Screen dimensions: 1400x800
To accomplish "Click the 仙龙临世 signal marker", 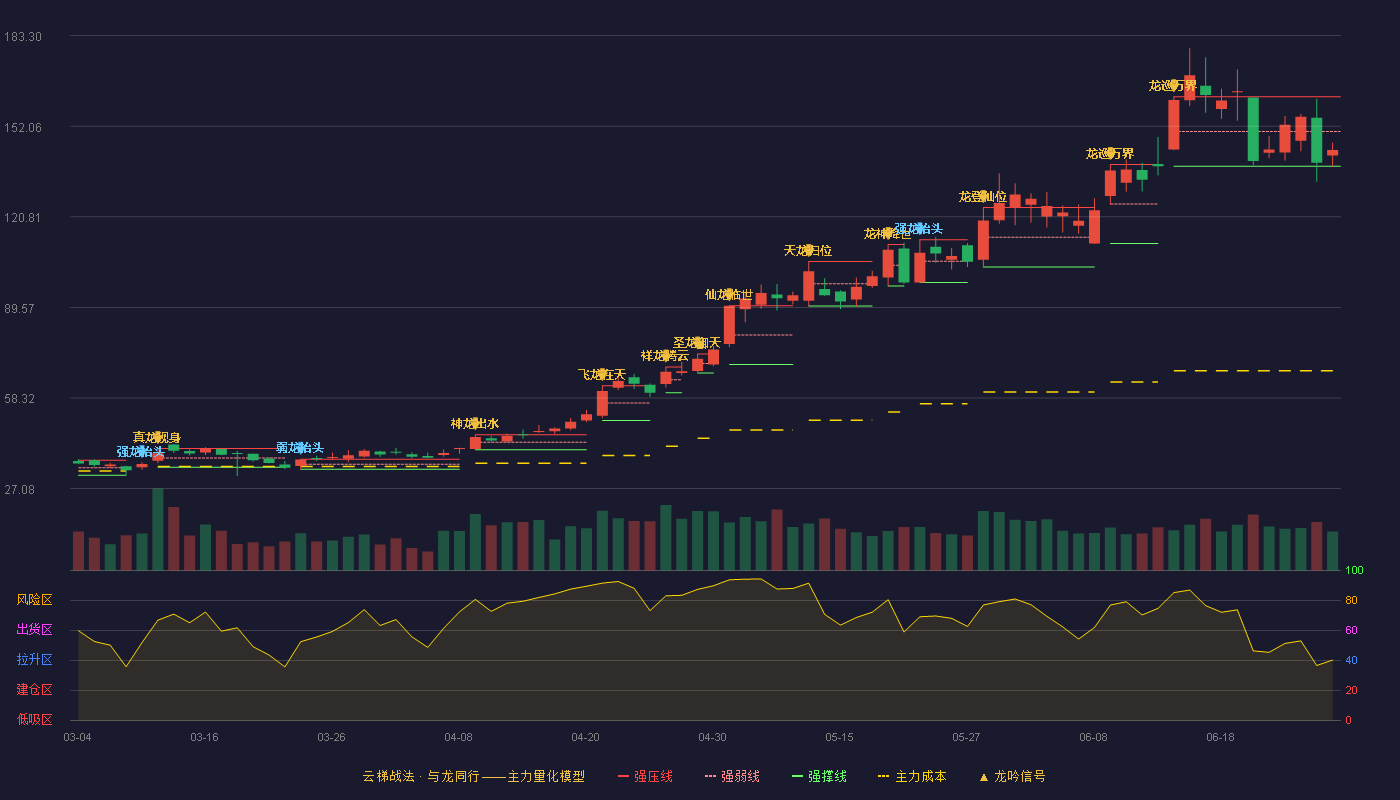I will 729,294.
